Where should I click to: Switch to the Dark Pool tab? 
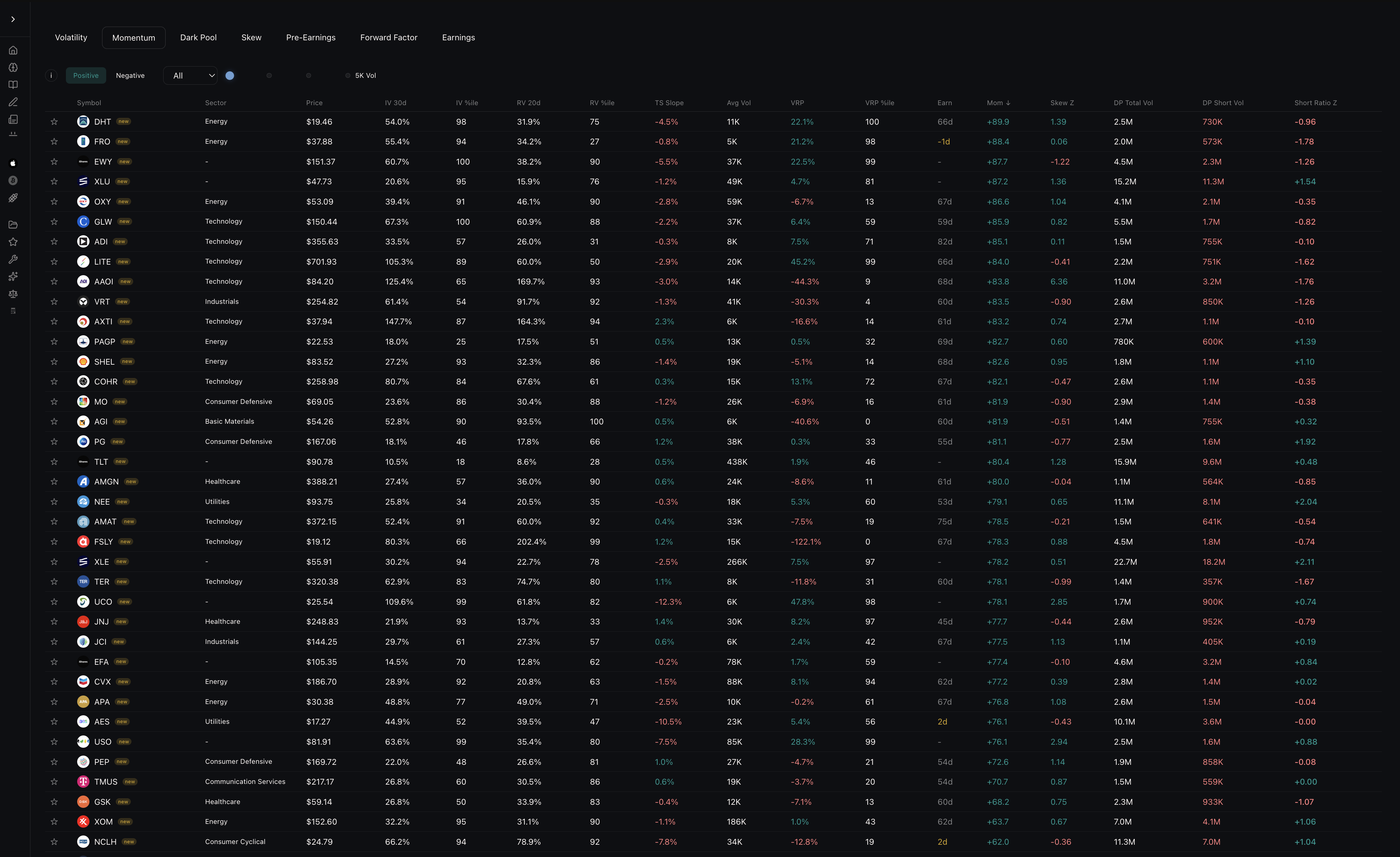coord(198,38)
